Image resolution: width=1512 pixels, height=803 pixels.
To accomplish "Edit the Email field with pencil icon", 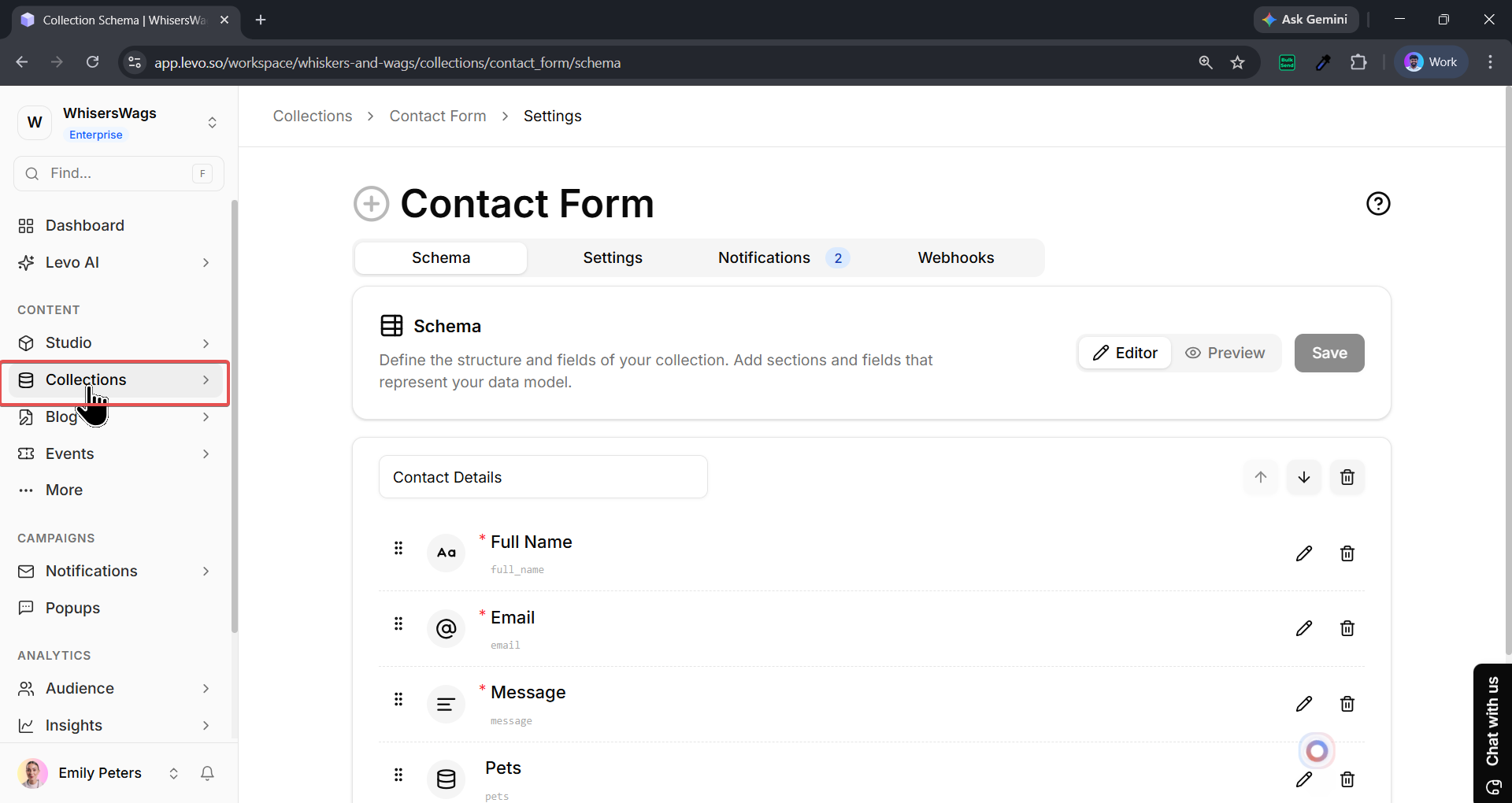I will pyautogui.click(x=1303, y=628).
